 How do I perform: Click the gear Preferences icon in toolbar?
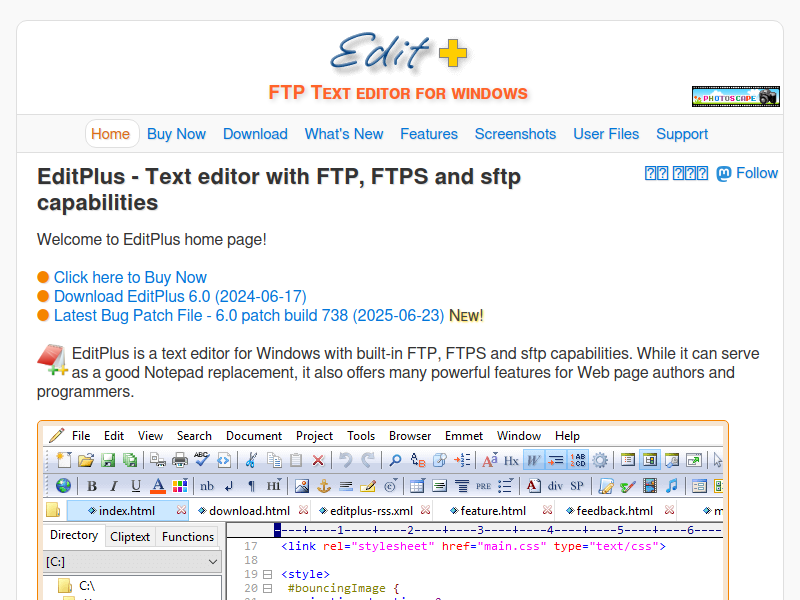pos(600,460)
